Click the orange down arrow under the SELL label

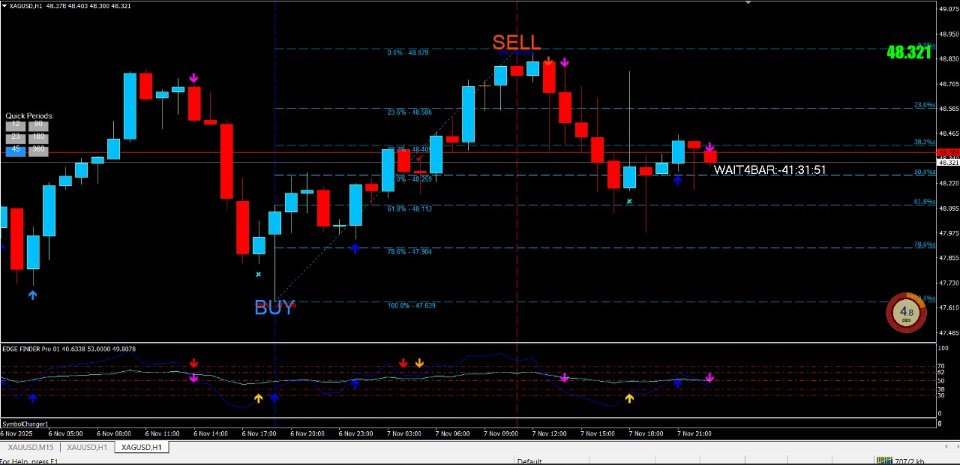pos(549,61)
